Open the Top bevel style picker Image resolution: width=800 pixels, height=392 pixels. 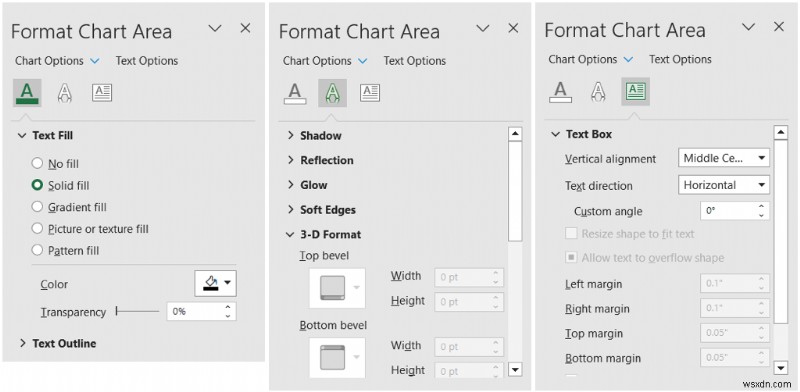click(x=337, y=288)
